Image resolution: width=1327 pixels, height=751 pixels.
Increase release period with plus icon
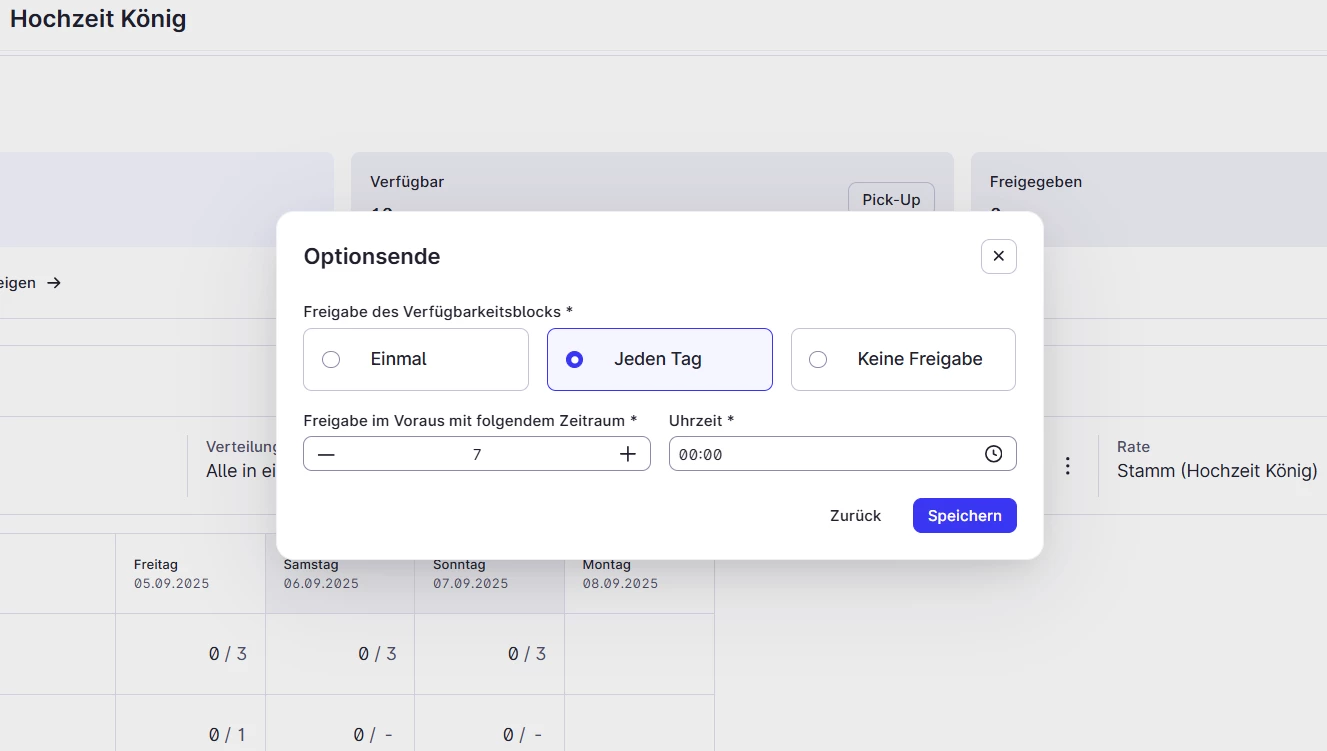(628, 454)
